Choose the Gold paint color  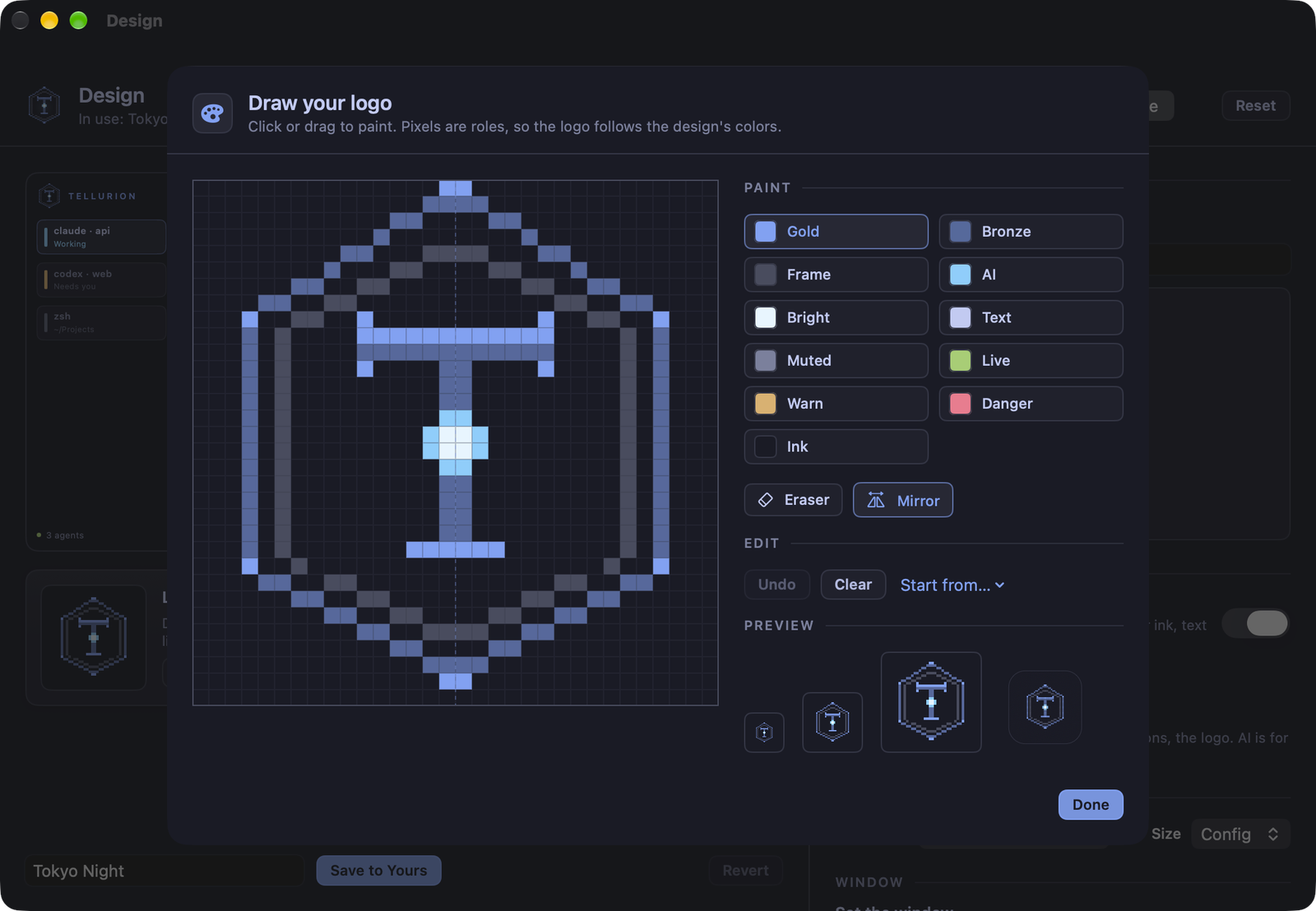point(836,232)
